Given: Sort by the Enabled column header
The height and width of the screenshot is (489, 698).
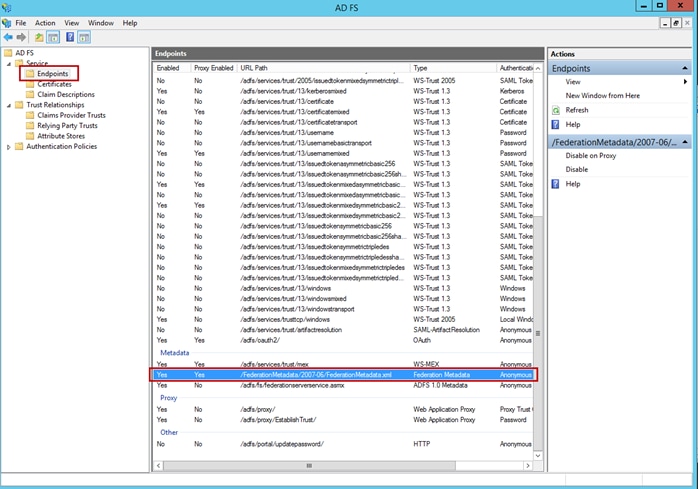Looking at the screenshot, I should pyautogui.click(x=172, y=68).
